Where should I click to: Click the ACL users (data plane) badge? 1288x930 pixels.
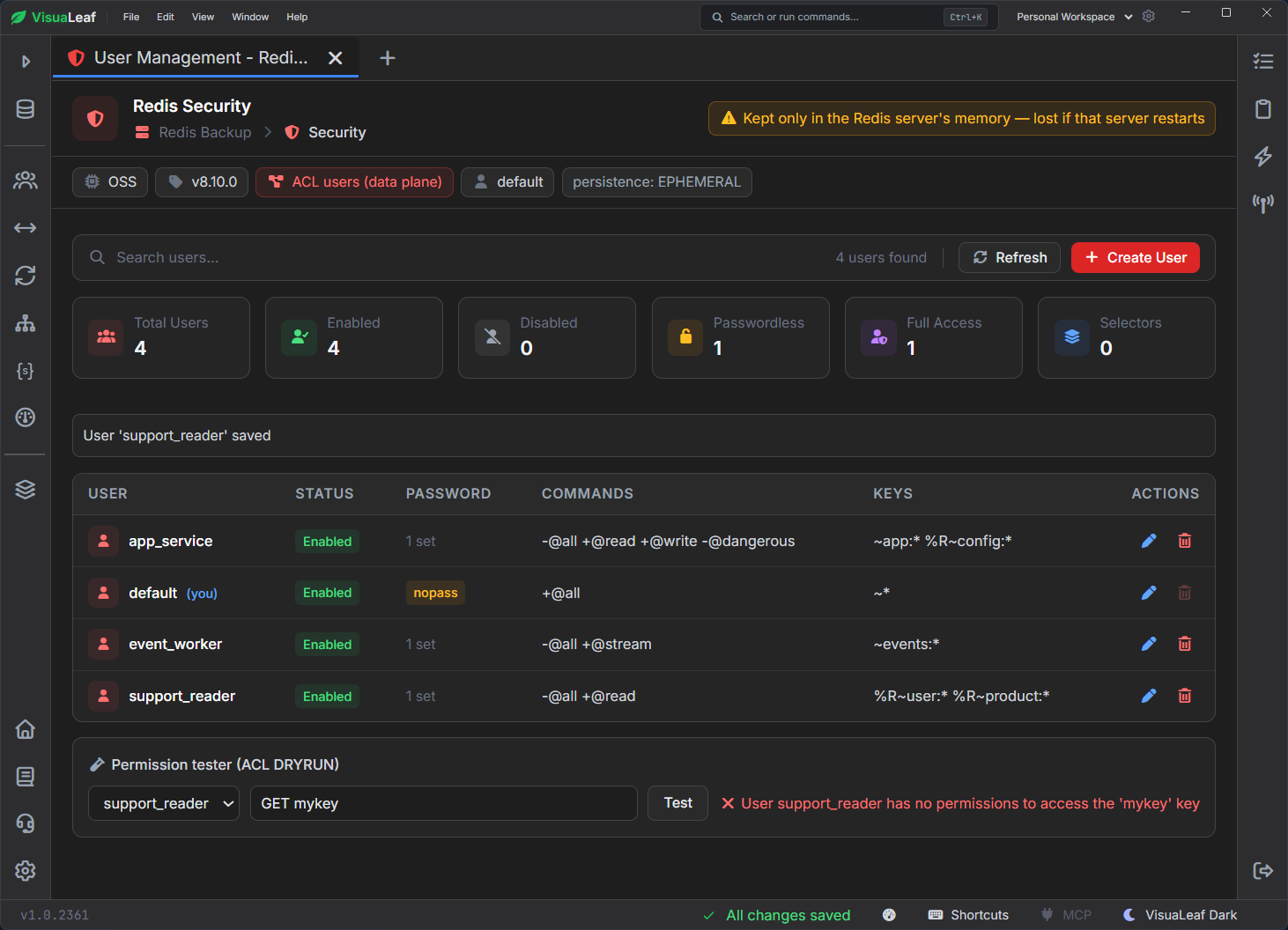354,182
